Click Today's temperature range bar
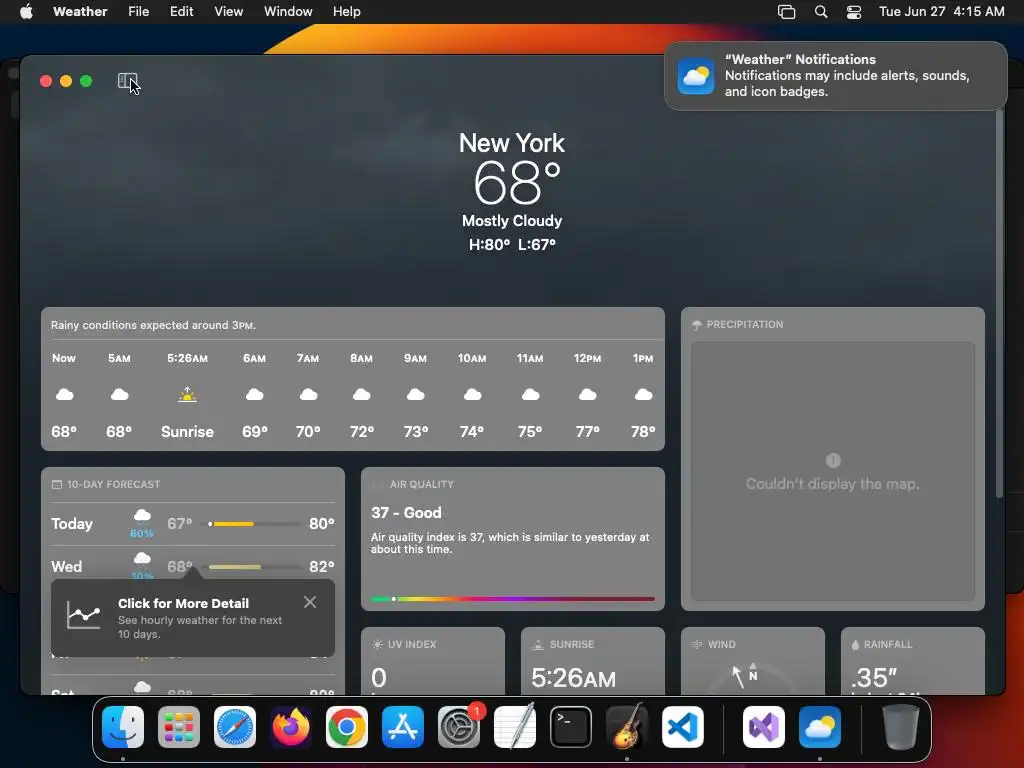The image size is (1024, 768). click(x=253, y=524)
